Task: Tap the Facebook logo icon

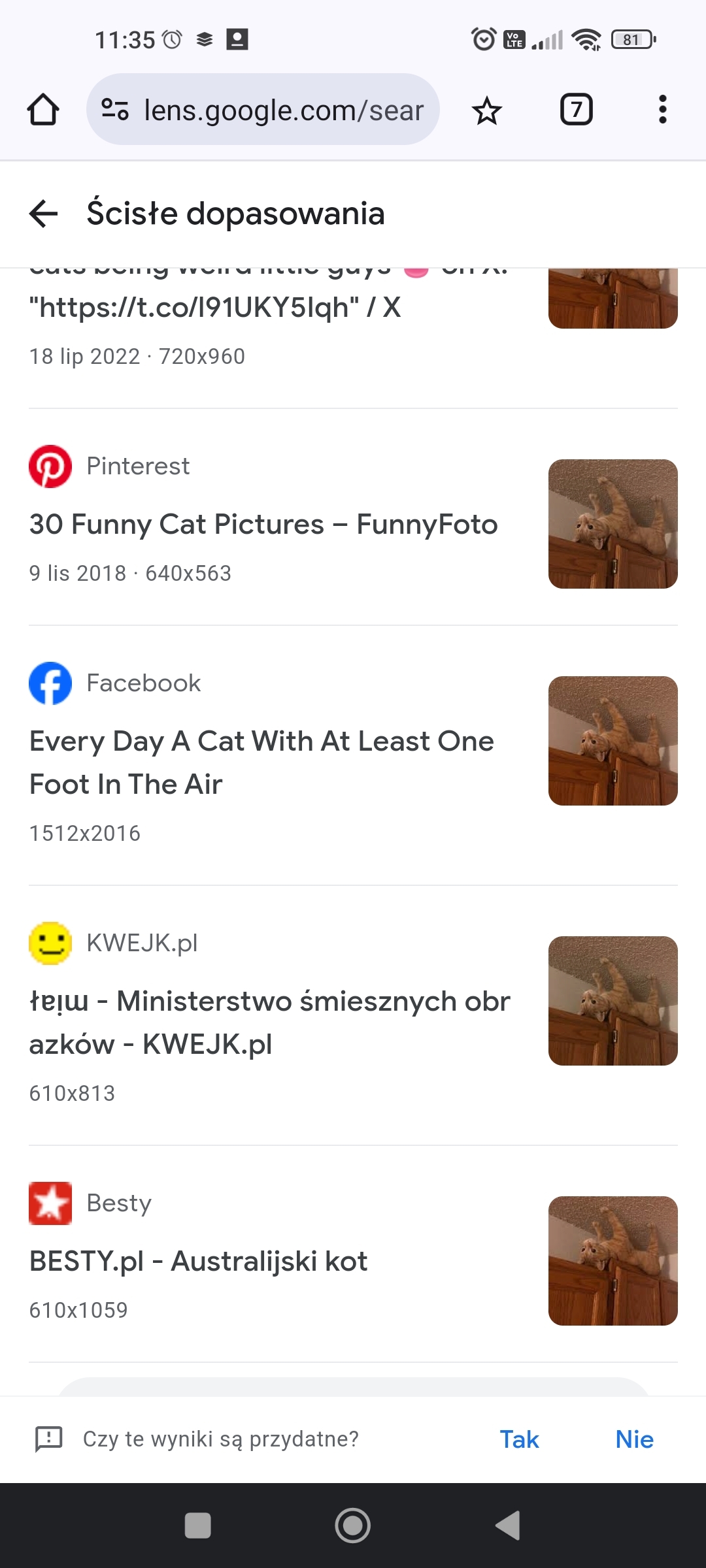Action: [x=50, y=683]
